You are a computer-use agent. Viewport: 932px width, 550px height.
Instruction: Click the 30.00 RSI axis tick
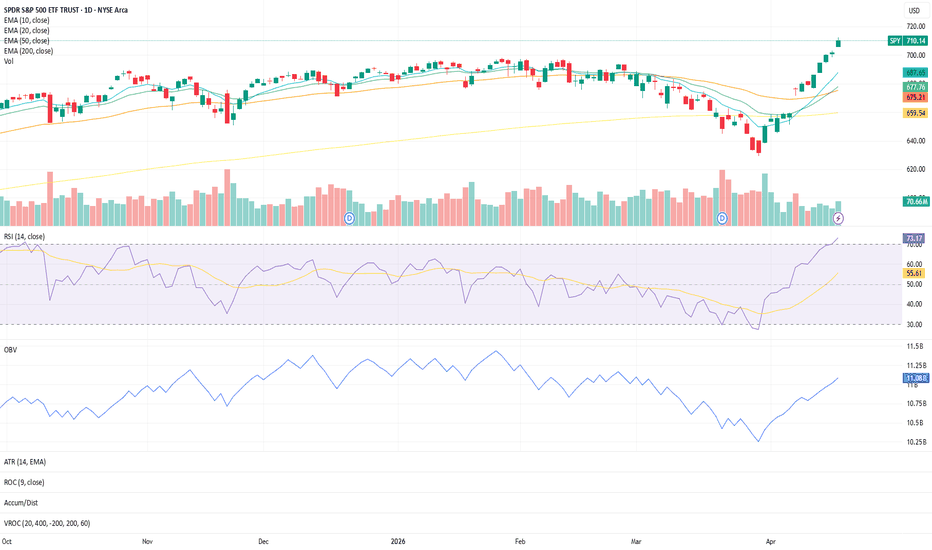[x=914, y=325]
